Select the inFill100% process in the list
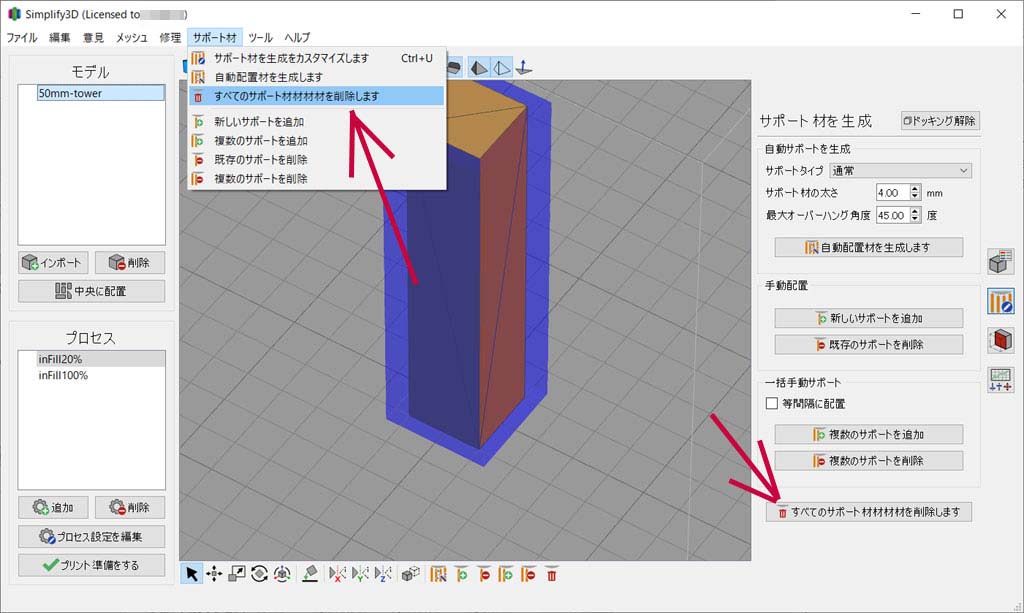This screenshot has height=613, width=1024. click(63, 375)
